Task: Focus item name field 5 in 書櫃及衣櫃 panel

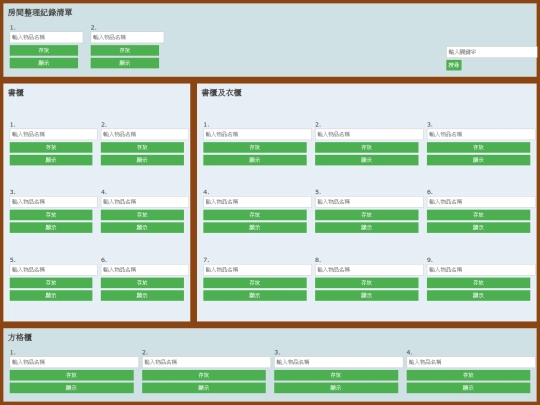Action: tap(369, 202)
